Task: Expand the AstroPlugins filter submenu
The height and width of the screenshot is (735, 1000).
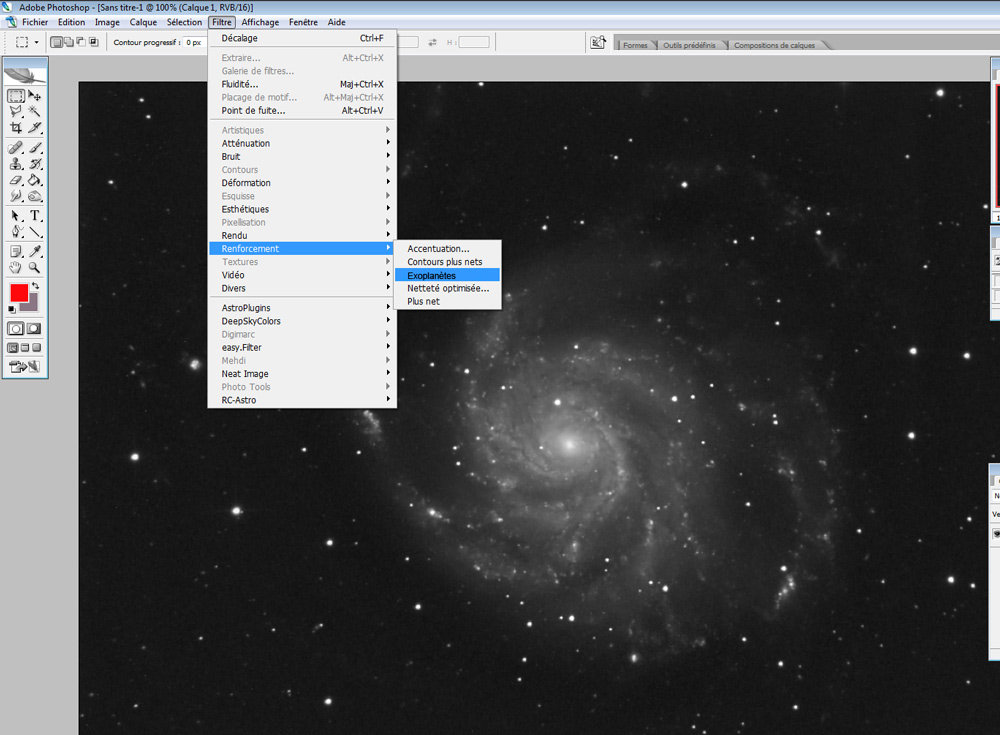Action: click(x=303, y=308)
